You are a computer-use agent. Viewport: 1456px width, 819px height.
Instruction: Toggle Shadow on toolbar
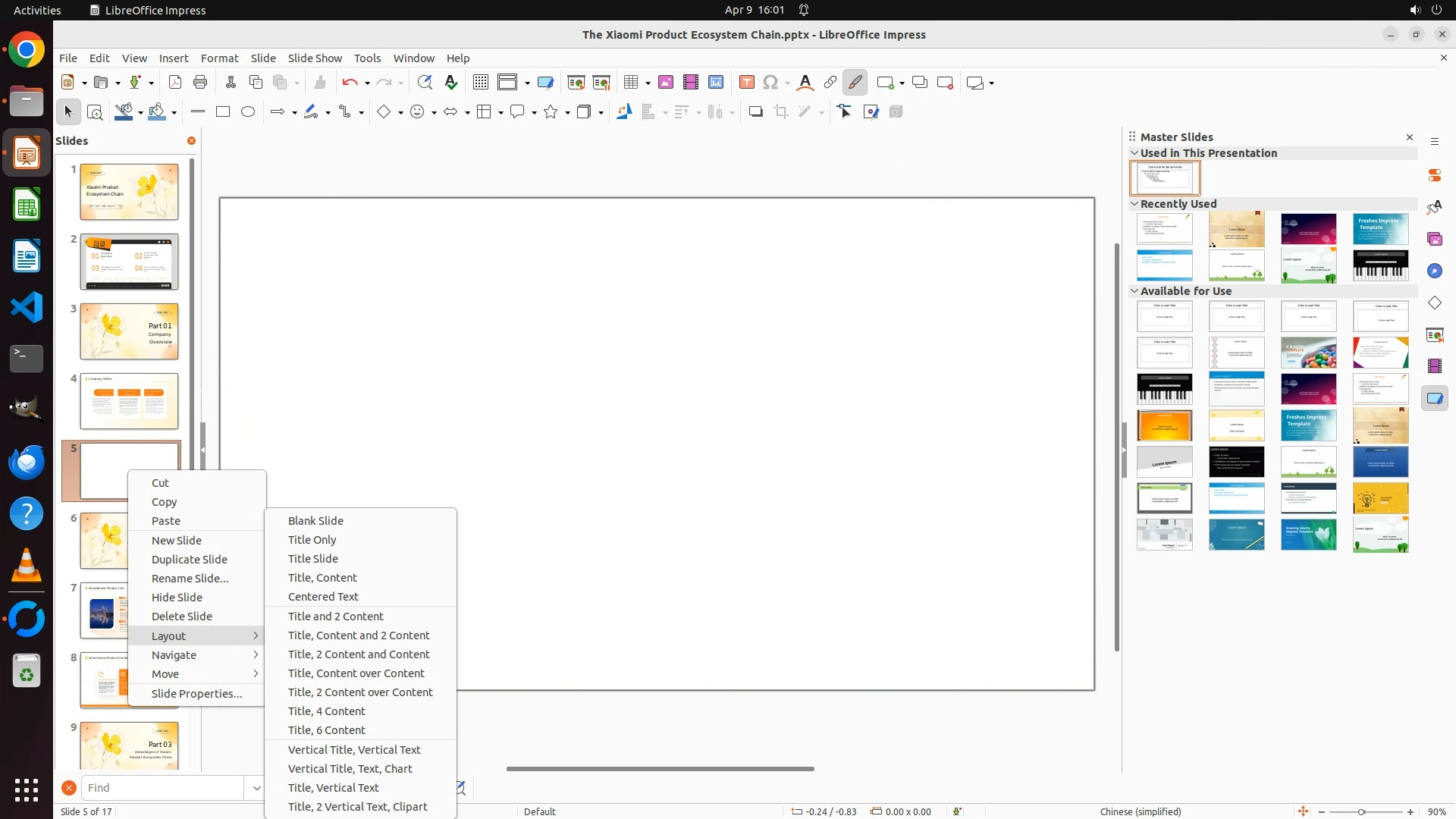pos(755,112)
